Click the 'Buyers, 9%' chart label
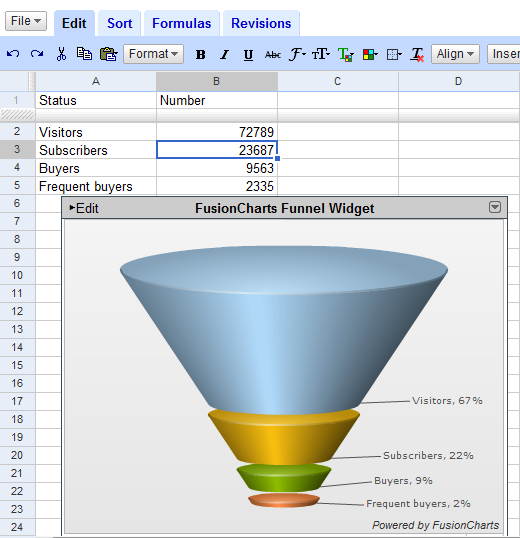 [403, 480]
